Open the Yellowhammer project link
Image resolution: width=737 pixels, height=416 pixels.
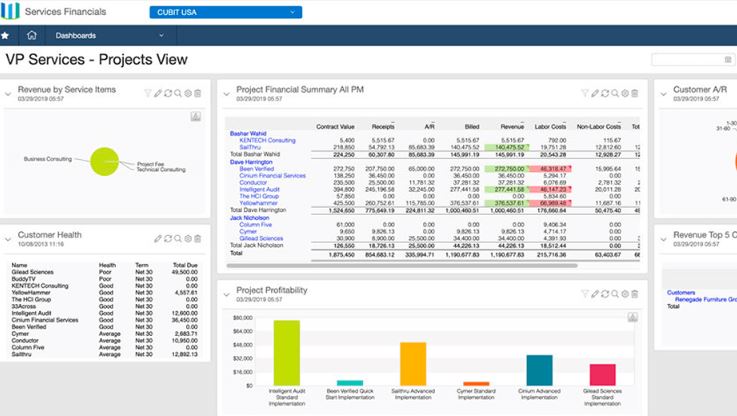click(x=259, y=203)
